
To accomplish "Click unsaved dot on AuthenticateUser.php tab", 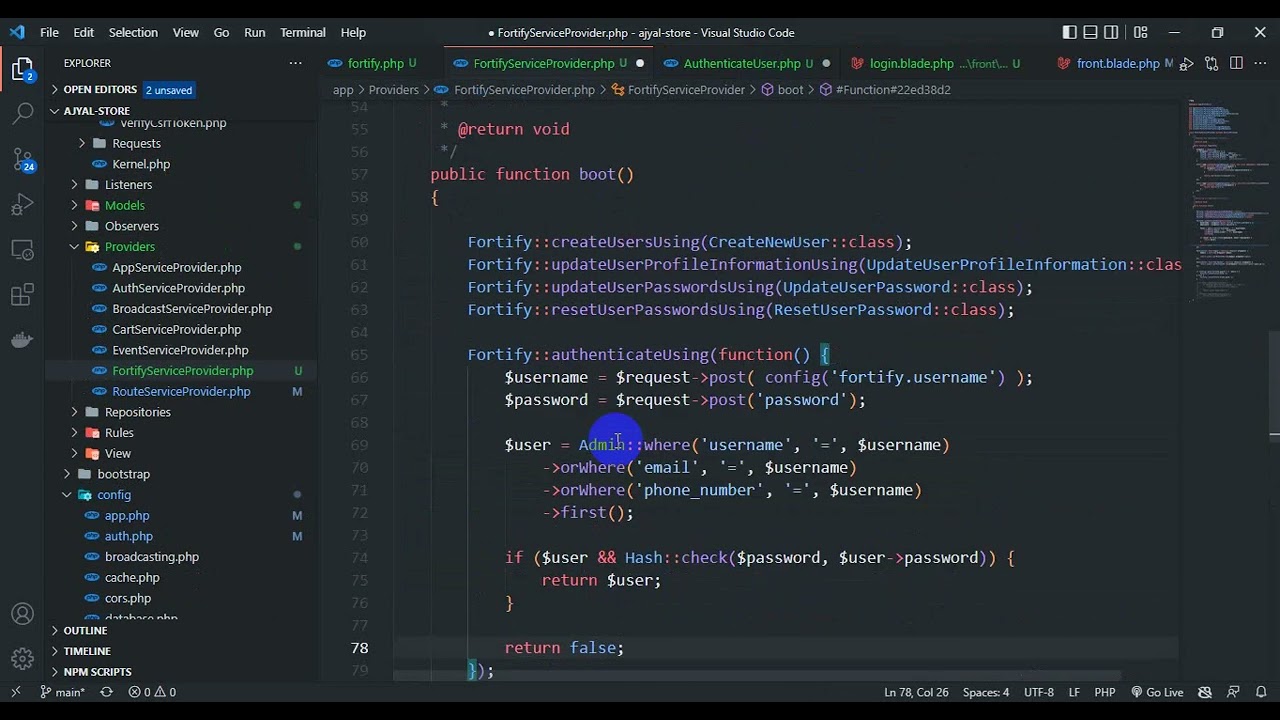I will [826, 63].
